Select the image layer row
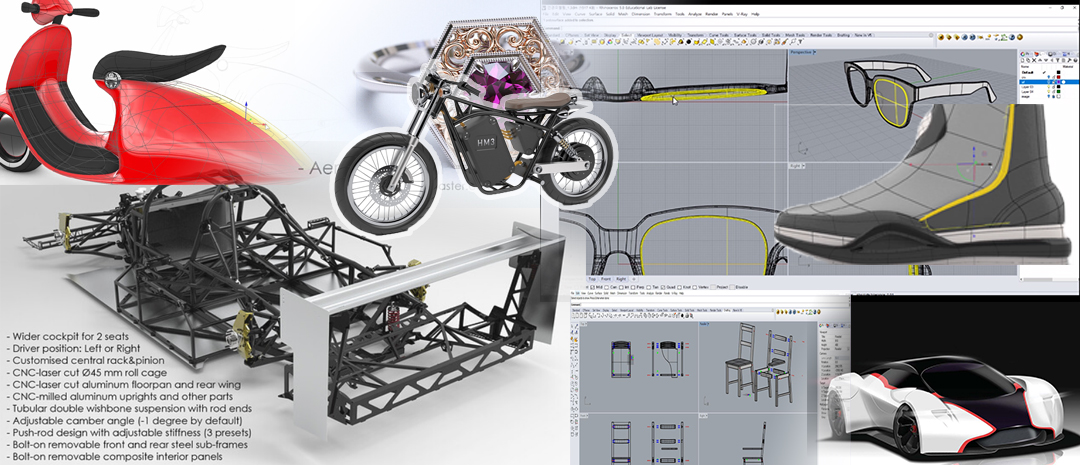 [x=1049, y=96]
